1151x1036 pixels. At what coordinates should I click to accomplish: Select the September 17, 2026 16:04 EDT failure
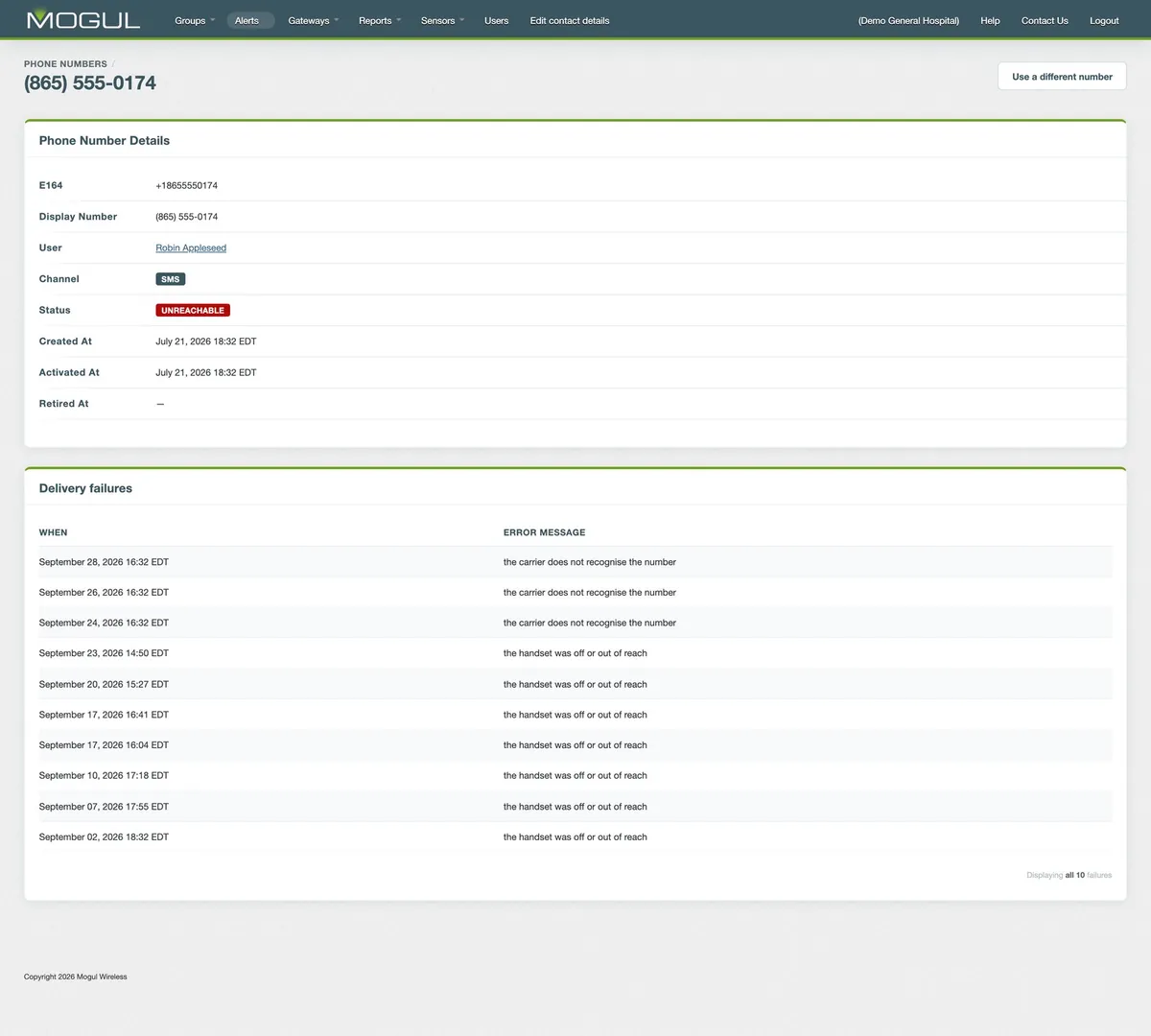[575, 745]
